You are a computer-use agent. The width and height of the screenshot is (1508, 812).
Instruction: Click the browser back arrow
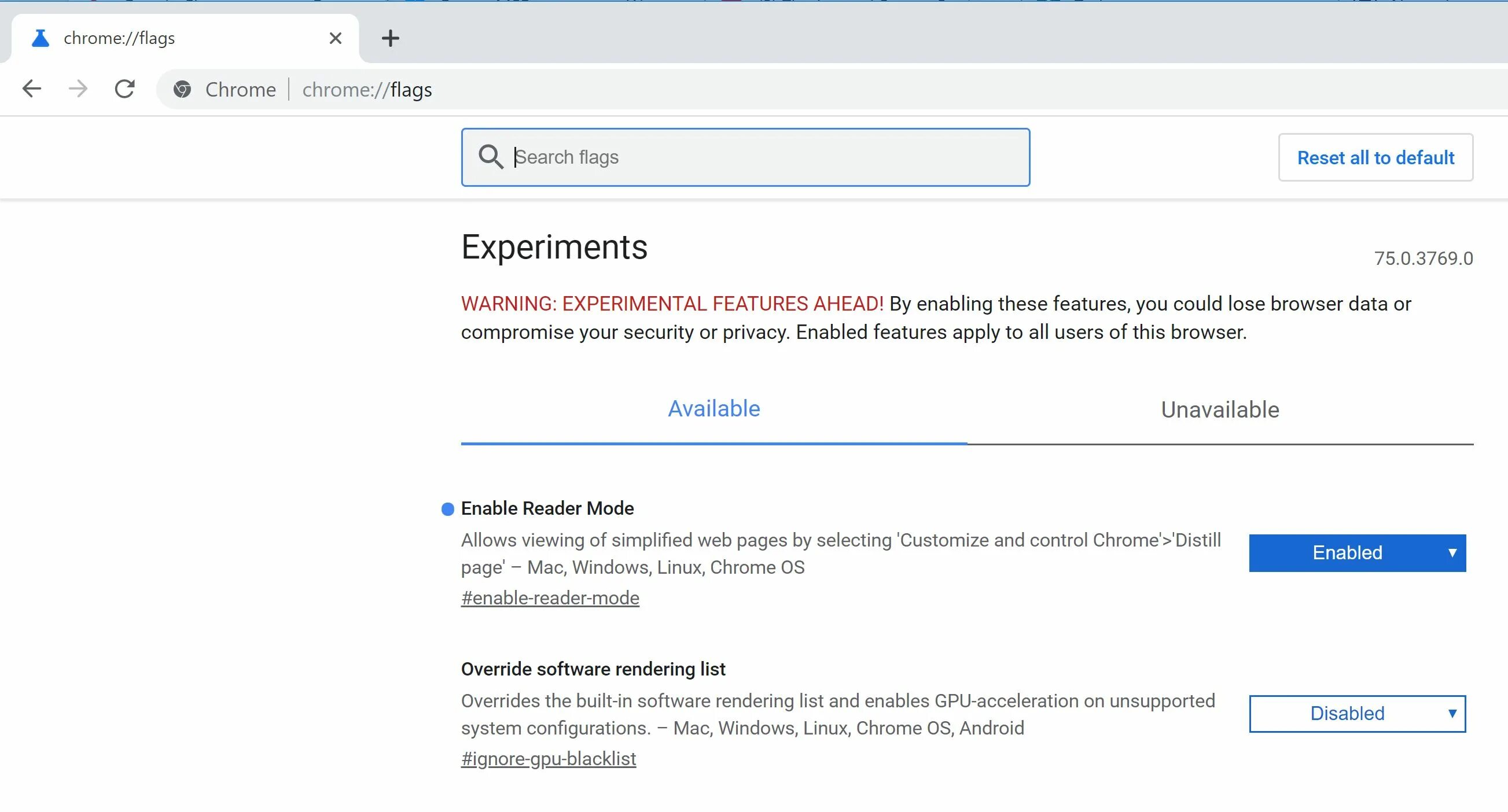point(32,89)
